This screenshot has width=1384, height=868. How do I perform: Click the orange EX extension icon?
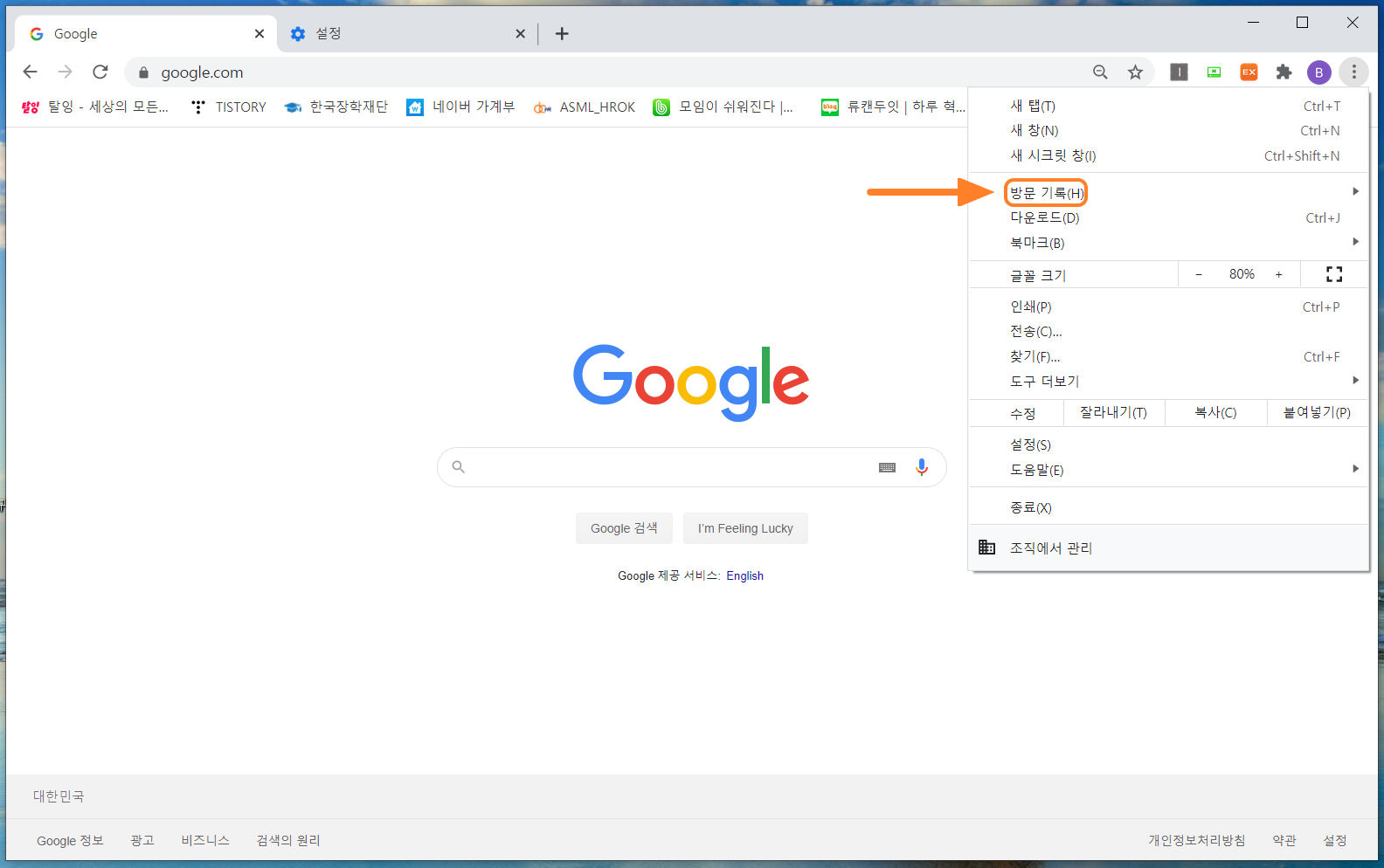(1249, 72)
